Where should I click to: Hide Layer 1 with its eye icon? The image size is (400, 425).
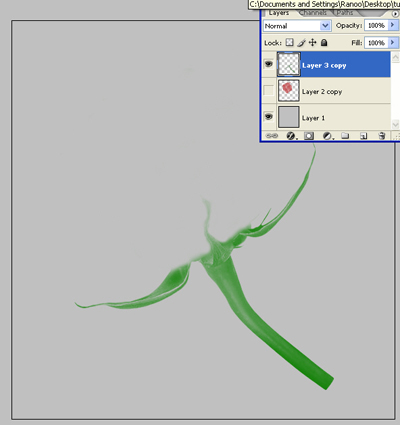pos(269,117)
